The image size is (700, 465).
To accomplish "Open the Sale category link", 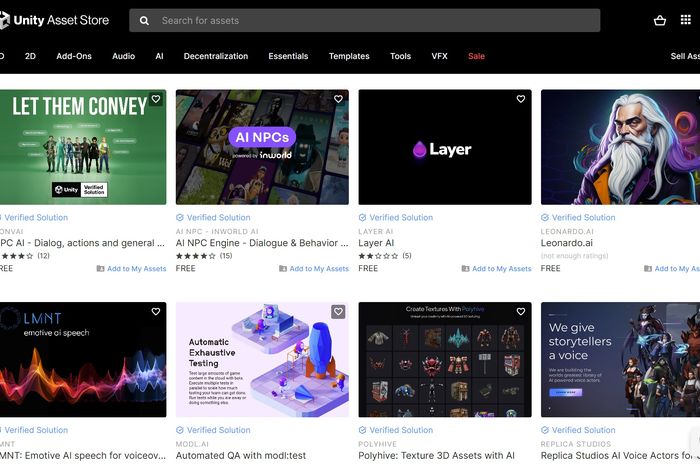I will pos(476,56).
